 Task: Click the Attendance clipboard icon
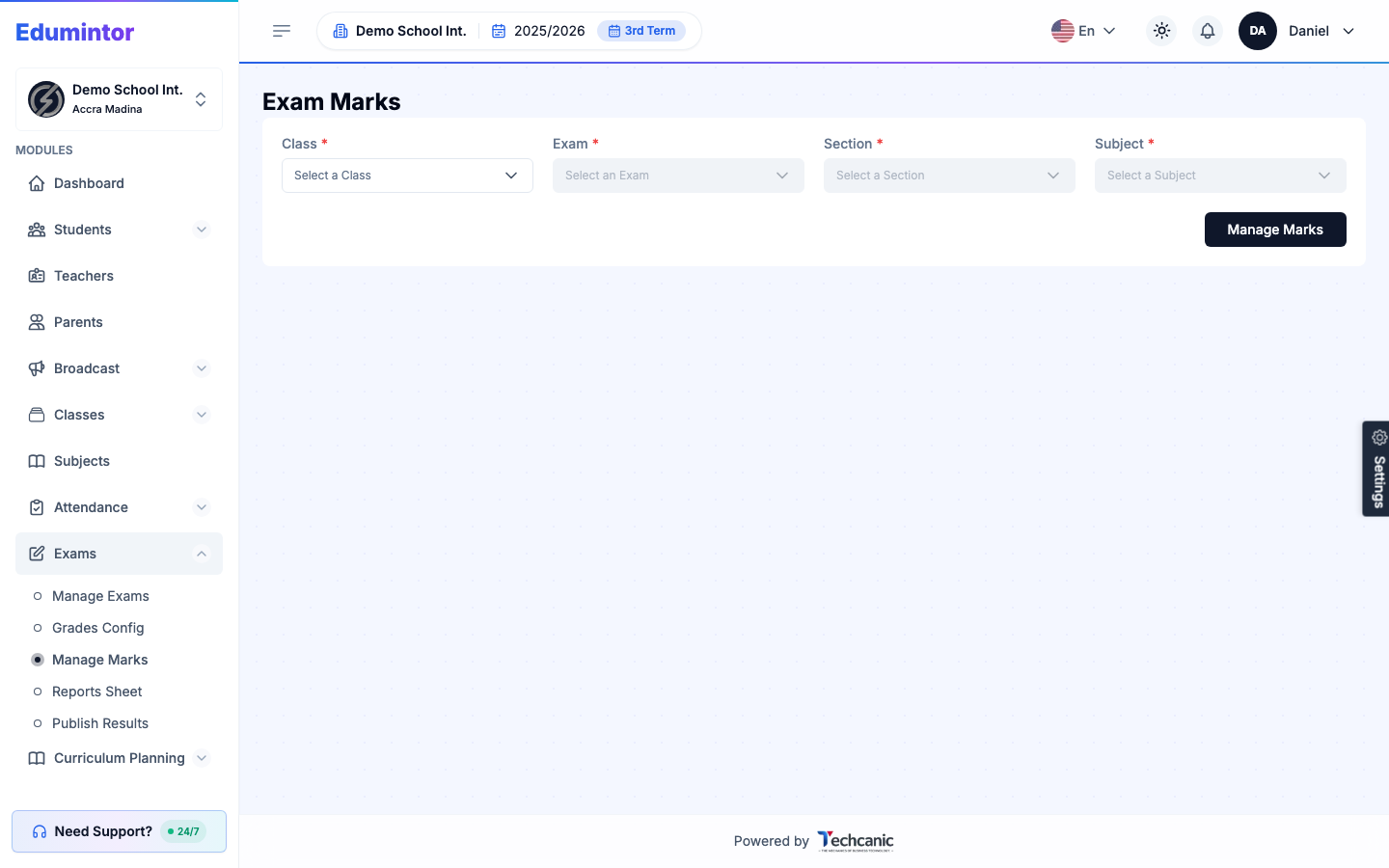(x=37, y=507)
